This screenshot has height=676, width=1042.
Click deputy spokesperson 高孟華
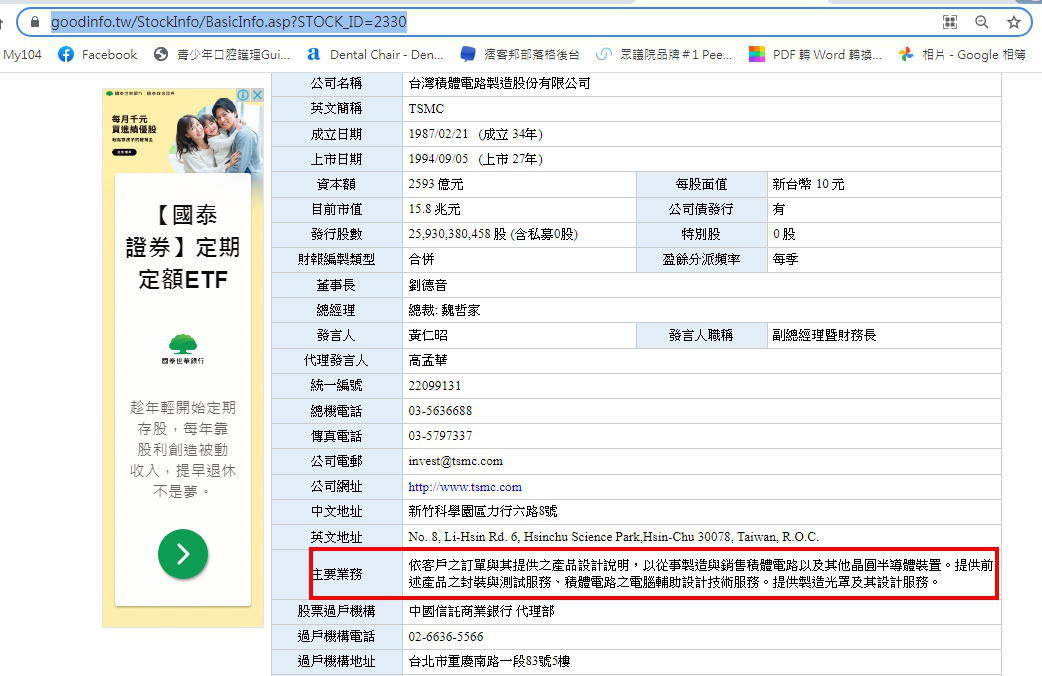(427, 360)
